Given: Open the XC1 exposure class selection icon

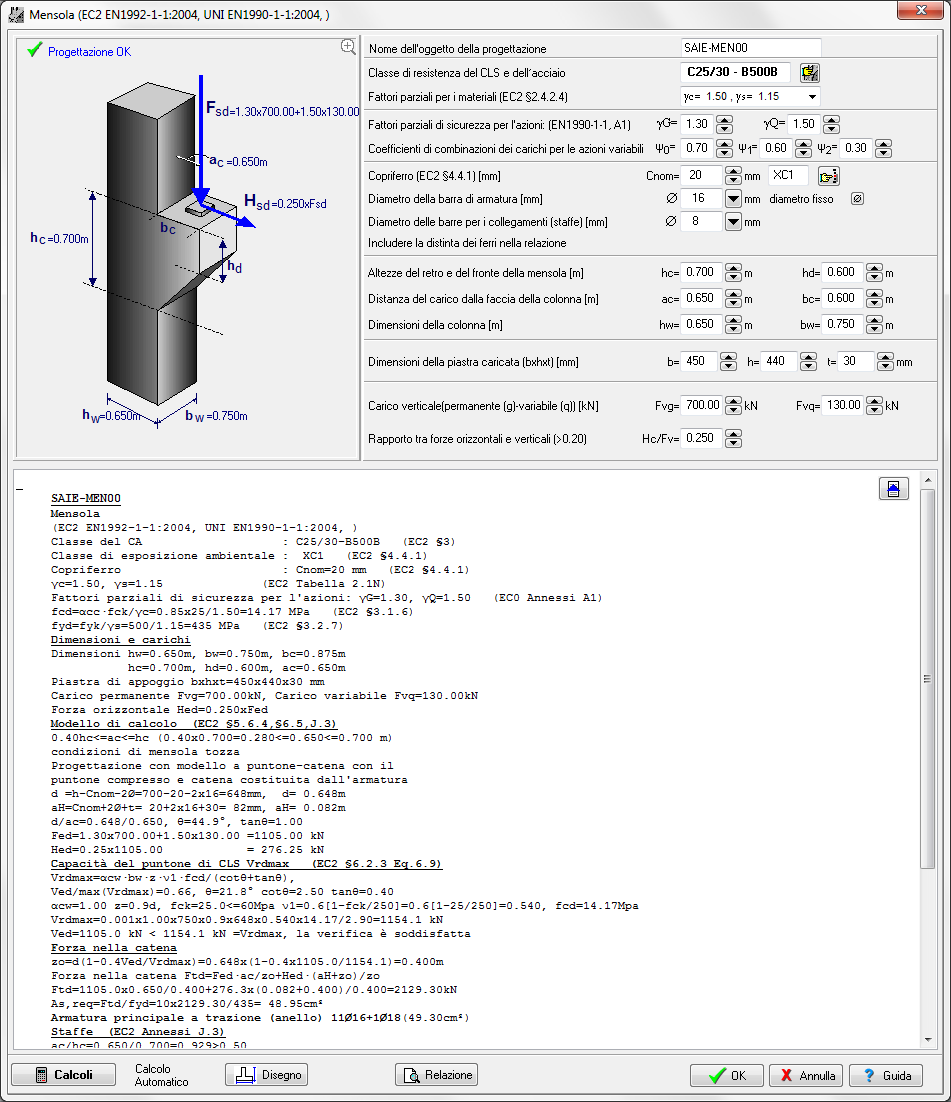Looking at the screenshot, I should [x=829, y=176].
